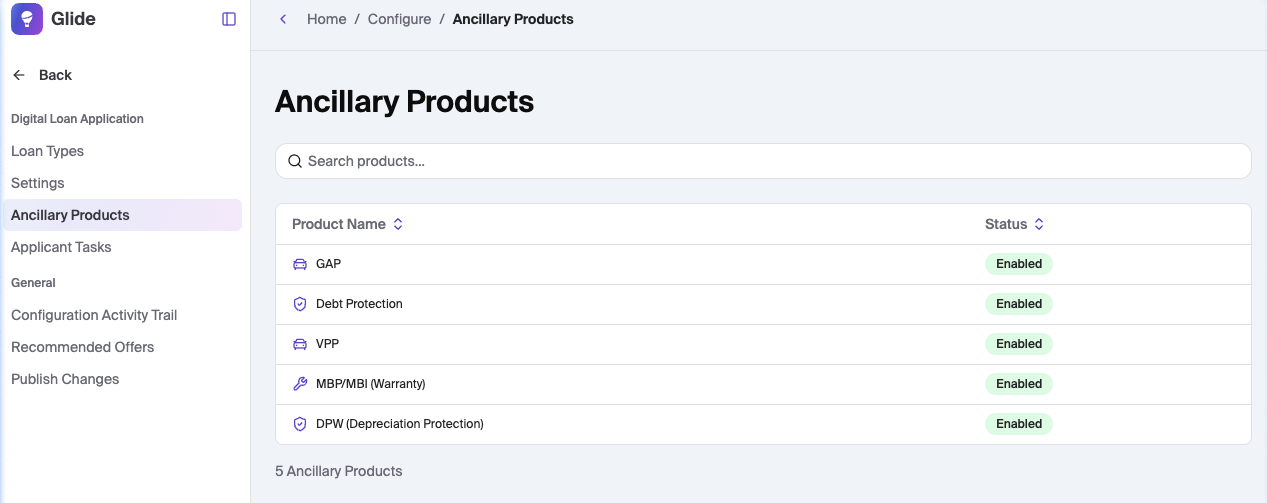
Task: Click the car icon next to GAP
Action: click(x=300, y=264)
